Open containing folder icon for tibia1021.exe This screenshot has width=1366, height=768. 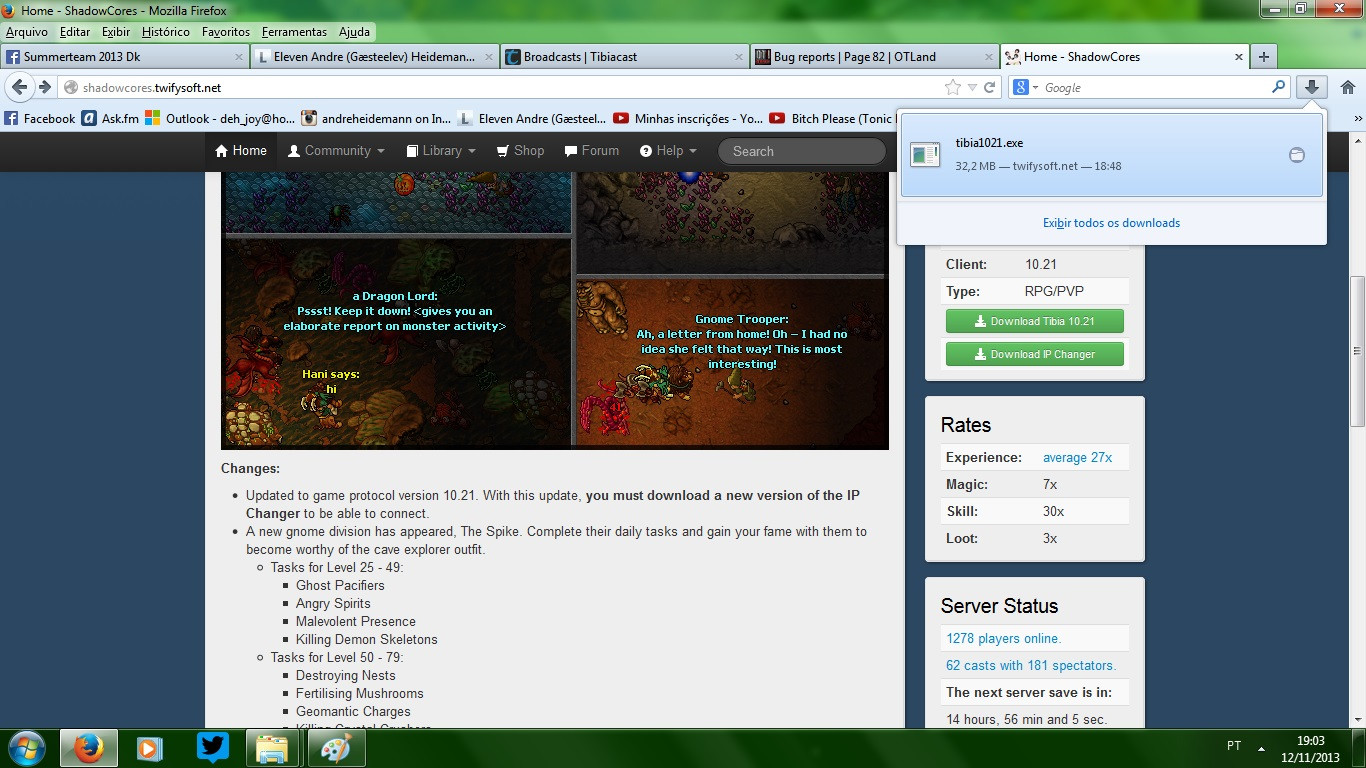click(x=1297, y=155)
